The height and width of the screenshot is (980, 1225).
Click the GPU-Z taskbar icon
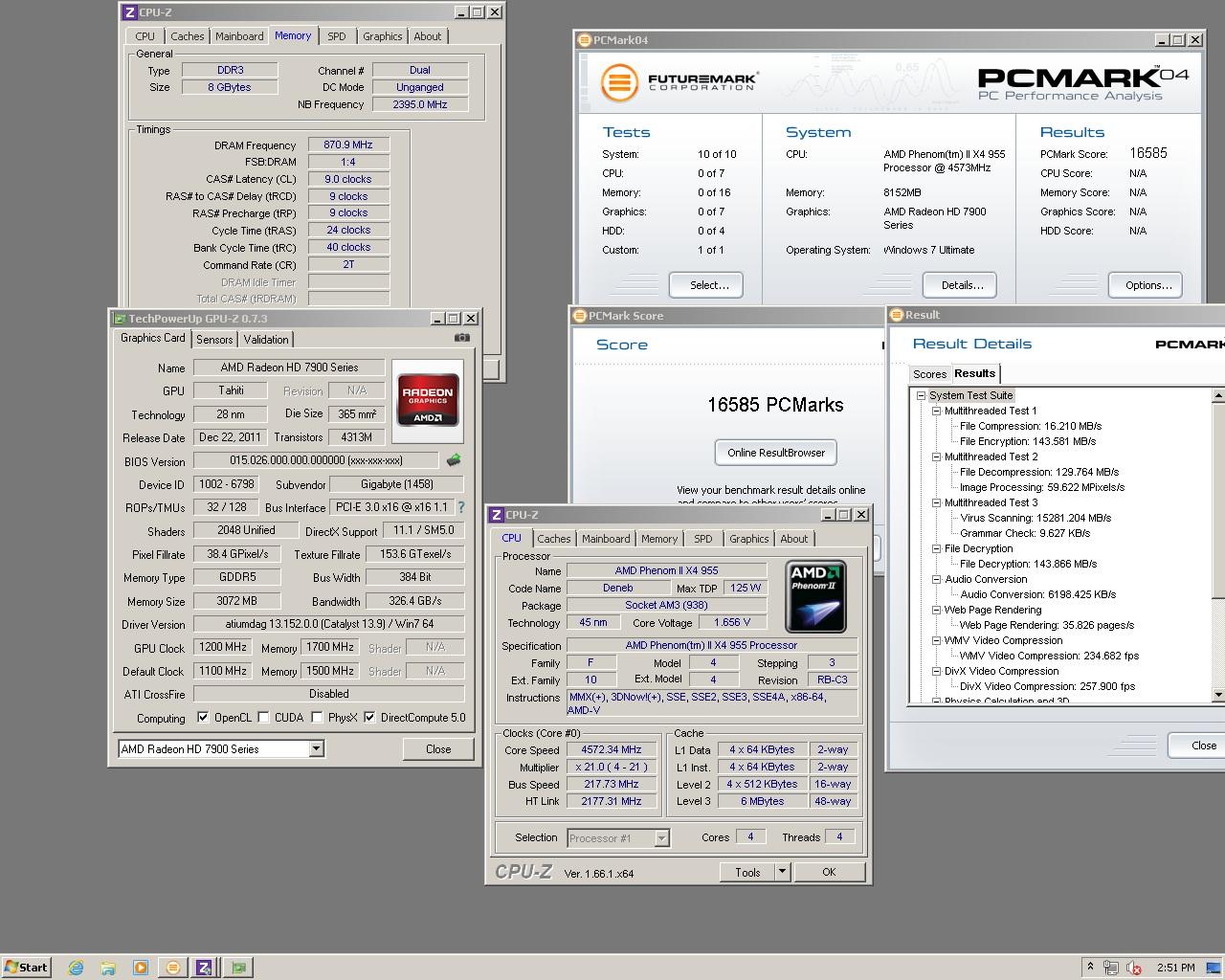click(237, 968)
